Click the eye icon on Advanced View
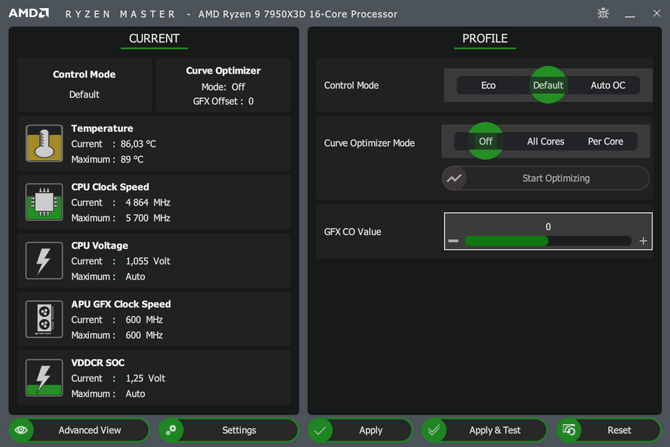Viewport: 670px width, 447px height. 21,430
